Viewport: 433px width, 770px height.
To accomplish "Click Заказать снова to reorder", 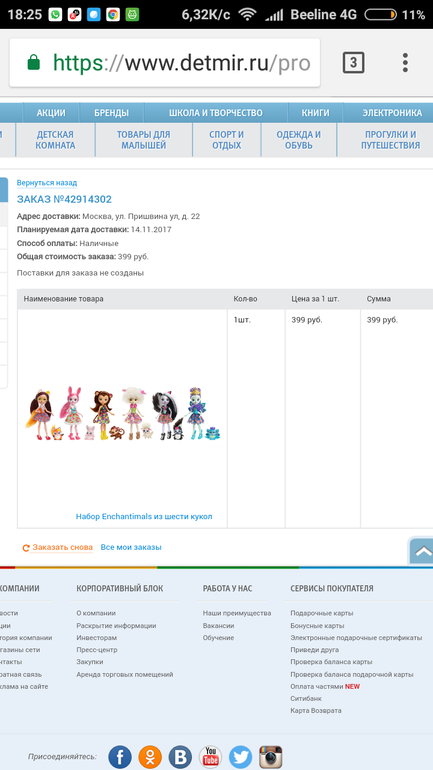I will (x=58, y=548).
